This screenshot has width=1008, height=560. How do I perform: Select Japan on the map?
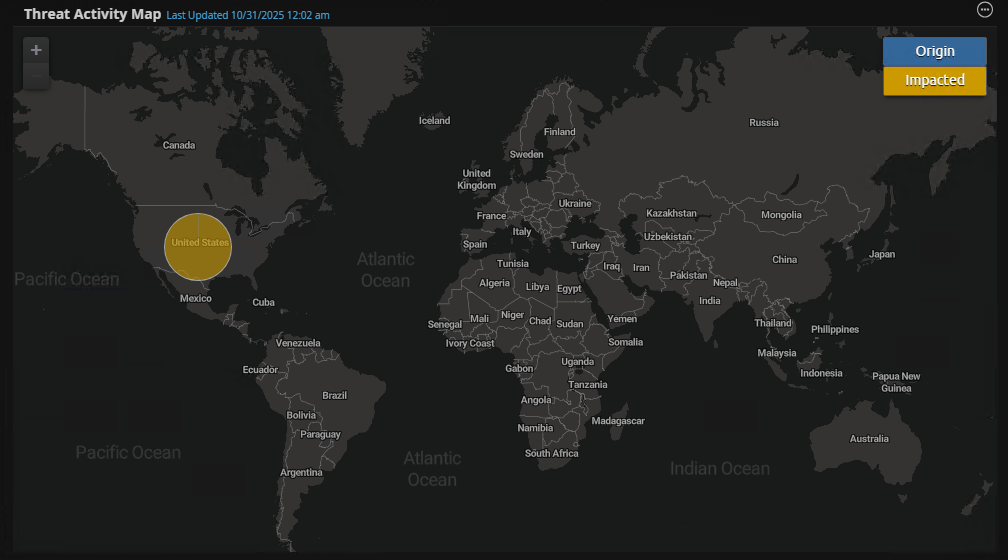pos(881,254)
